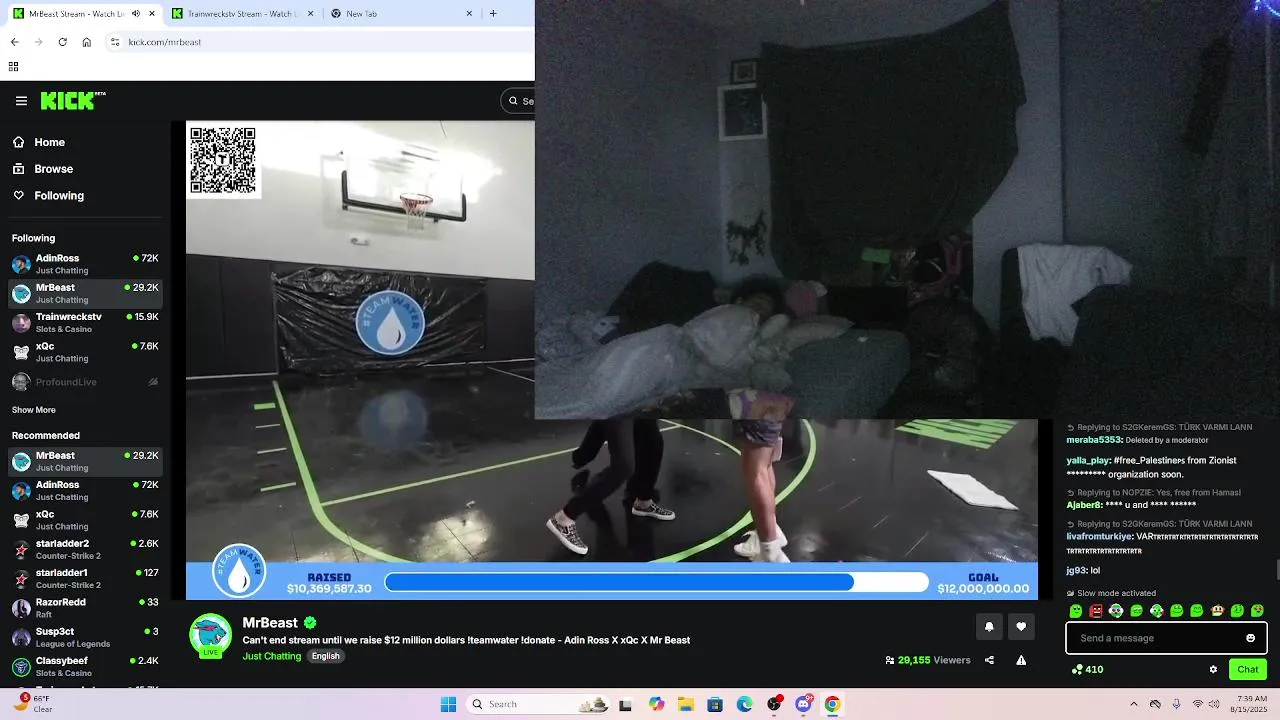Follow MrBeast with the heart button
Viewport: 1280px width, 720px height.
click(1021, 627)
